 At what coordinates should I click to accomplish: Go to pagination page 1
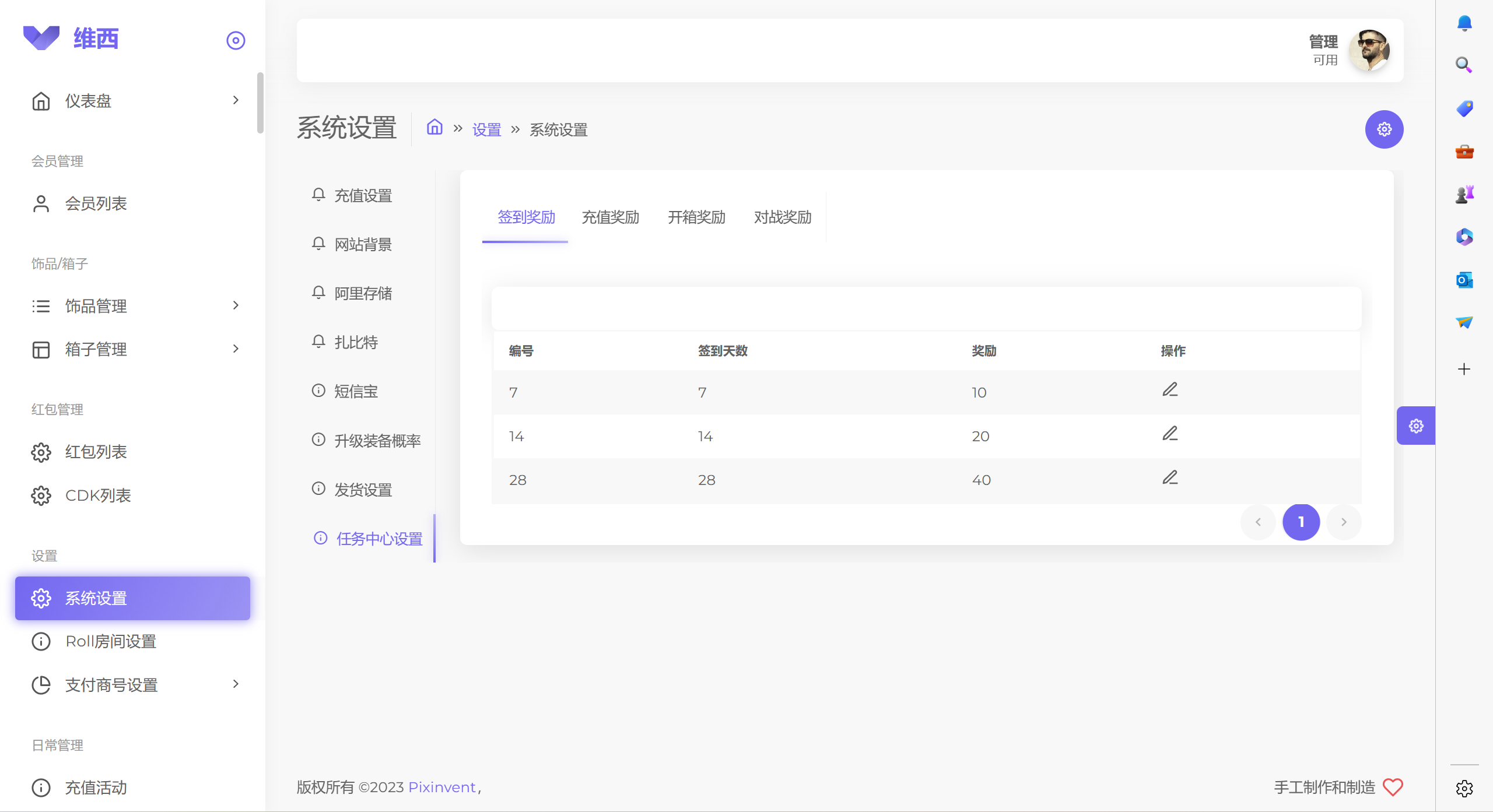coord(1301,522)
